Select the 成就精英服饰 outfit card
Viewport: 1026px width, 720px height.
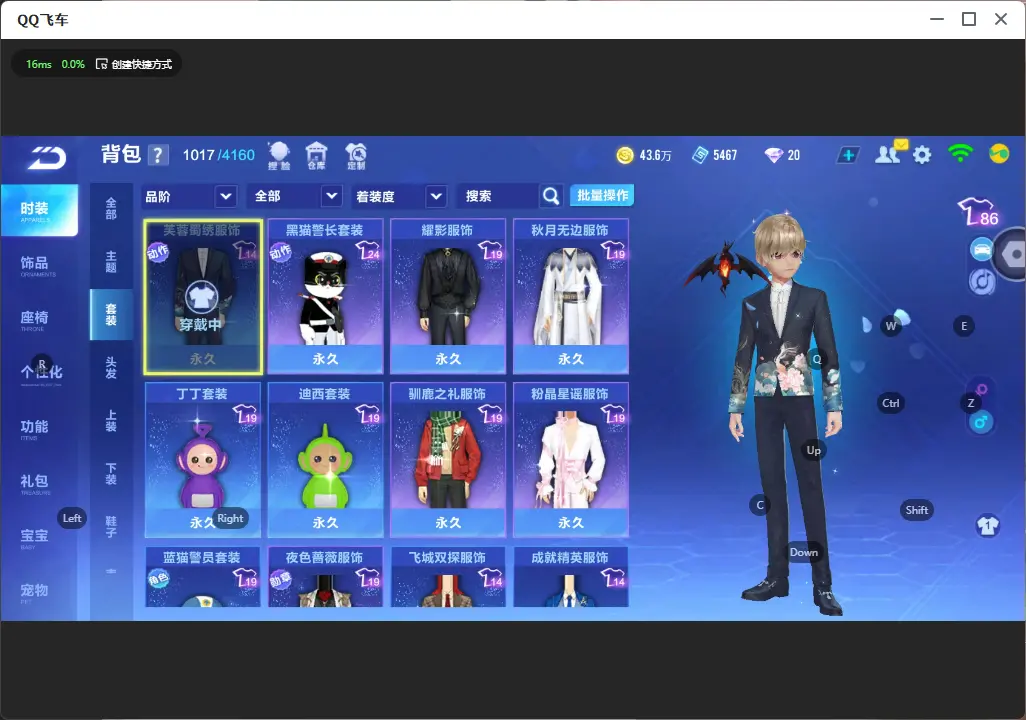pos(571,577)
